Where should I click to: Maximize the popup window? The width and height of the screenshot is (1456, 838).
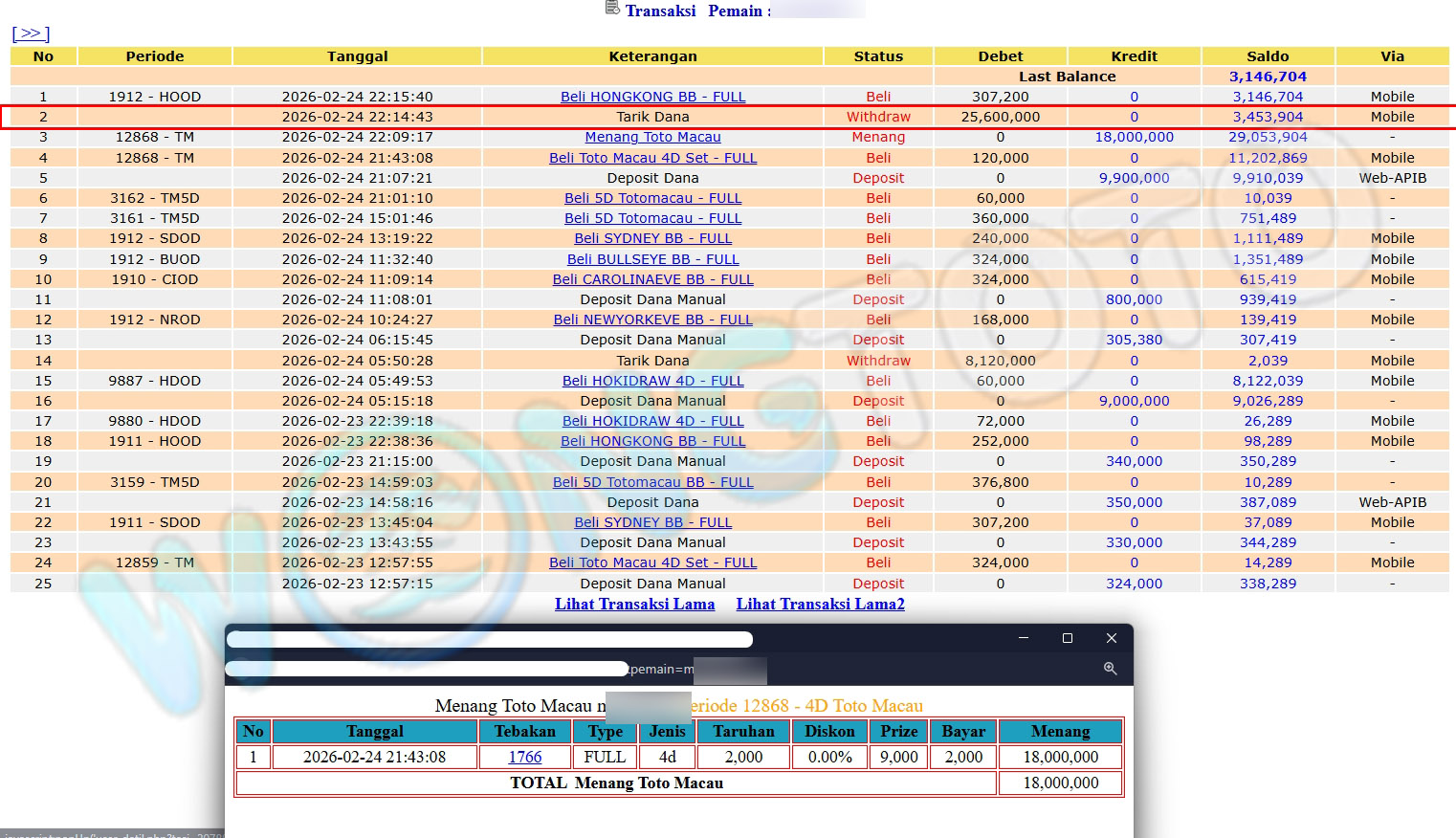coord(1068,638)
